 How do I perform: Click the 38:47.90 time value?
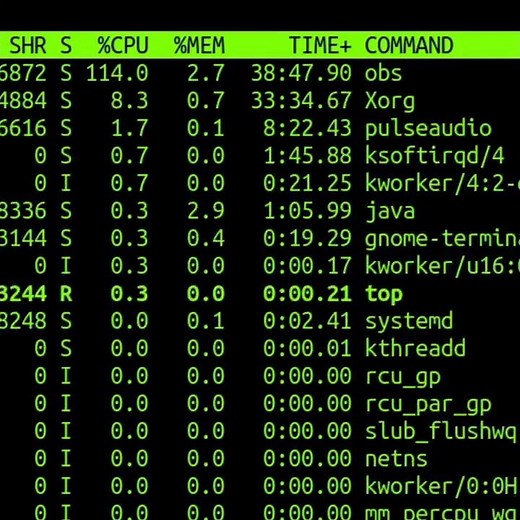click(x=301, y=73)
